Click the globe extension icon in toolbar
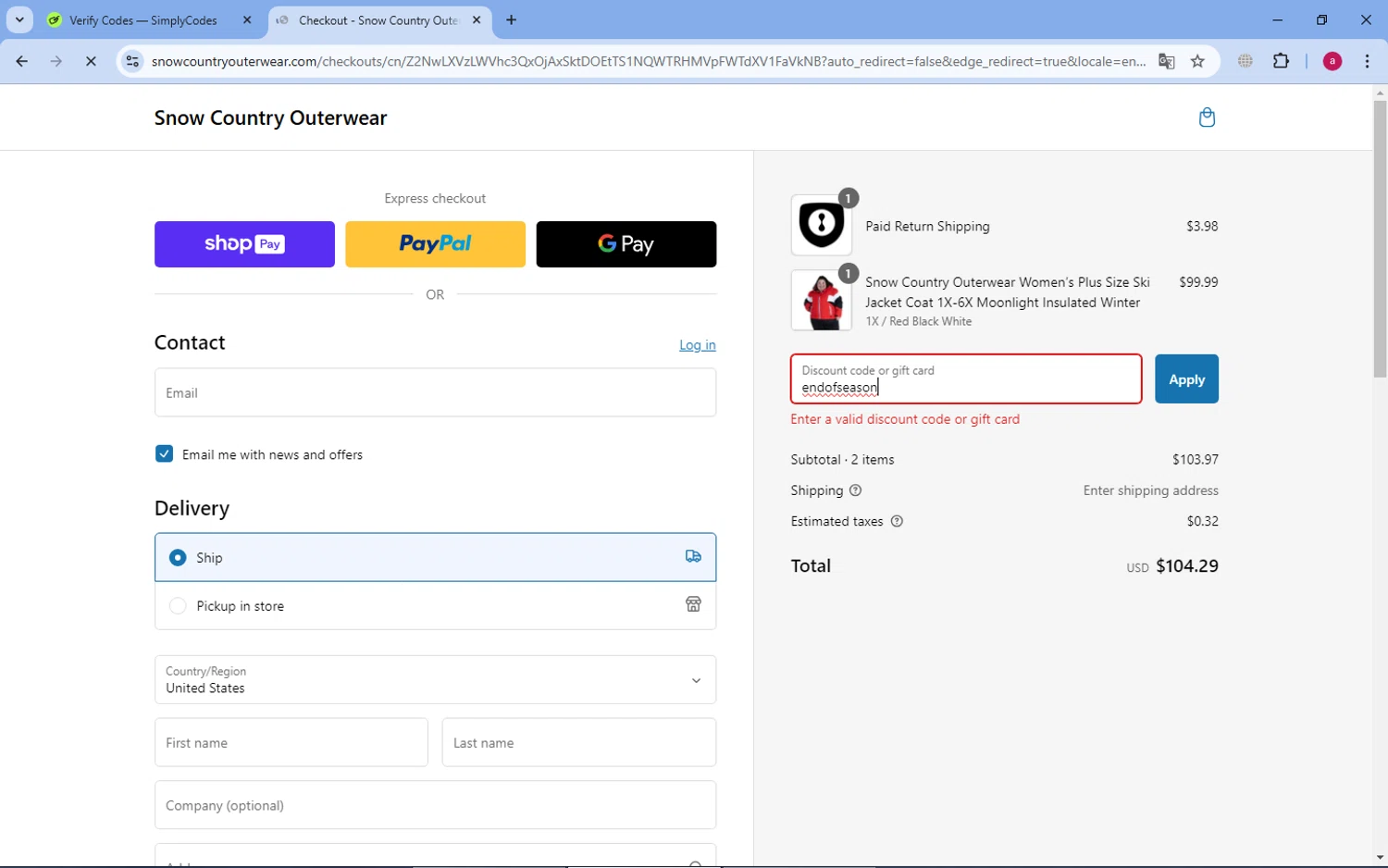Viewport: 1388px width, 868px height. 1245,61
